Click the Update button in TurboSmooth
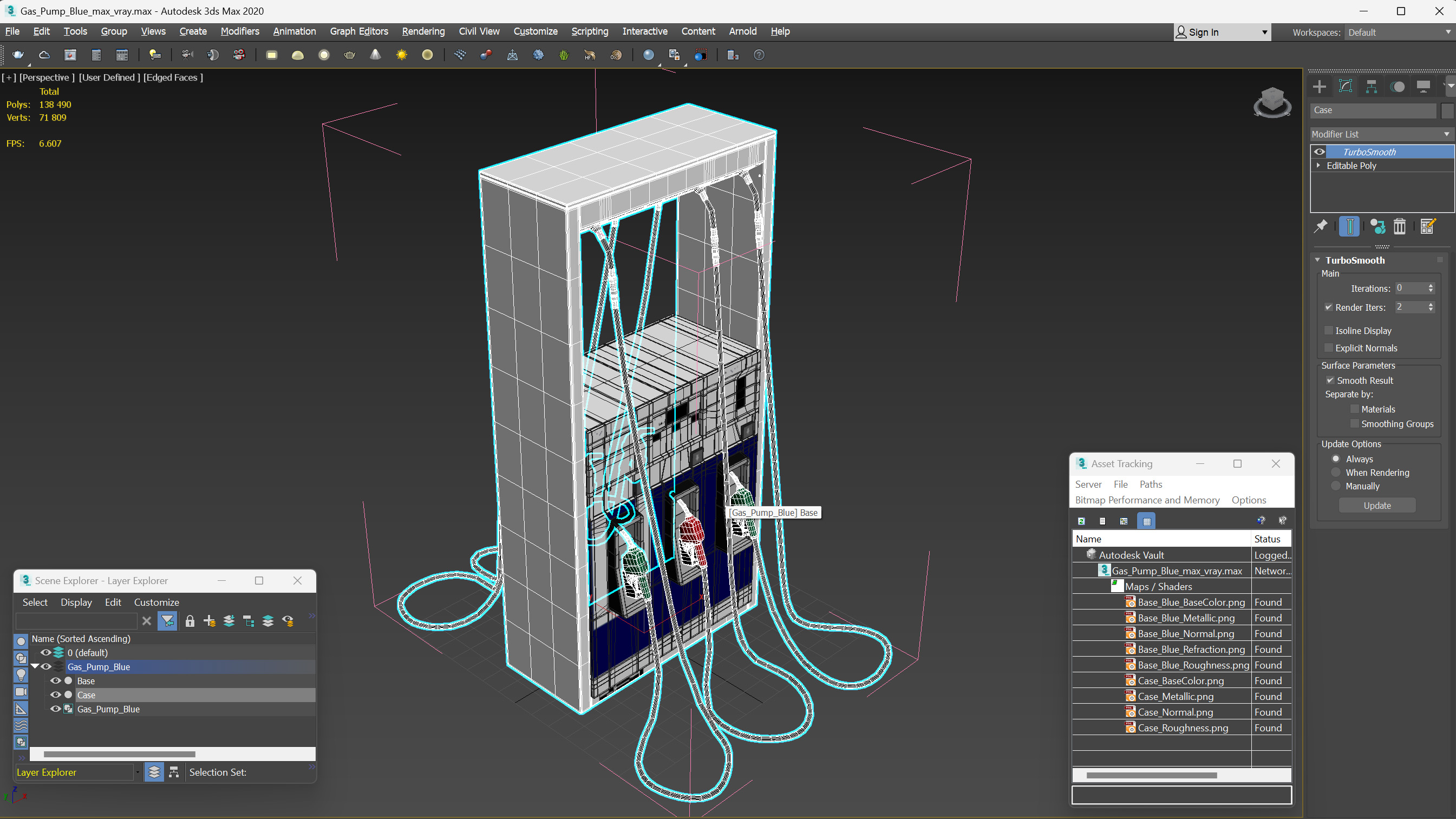This screenshot has height=819, width=1456. tap(1377, 506)
